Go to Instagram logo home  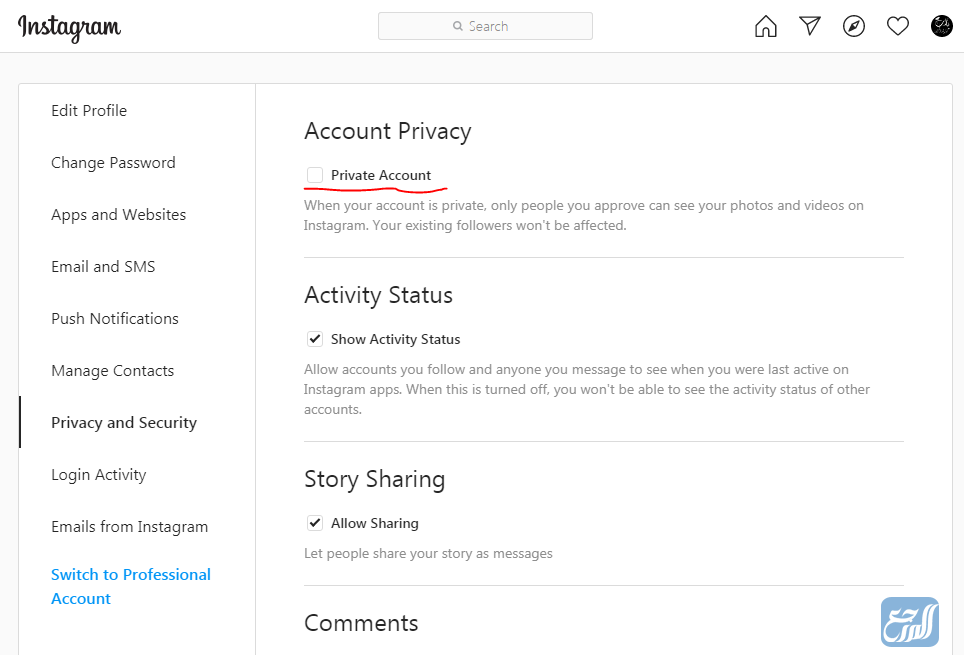(69, 28)
